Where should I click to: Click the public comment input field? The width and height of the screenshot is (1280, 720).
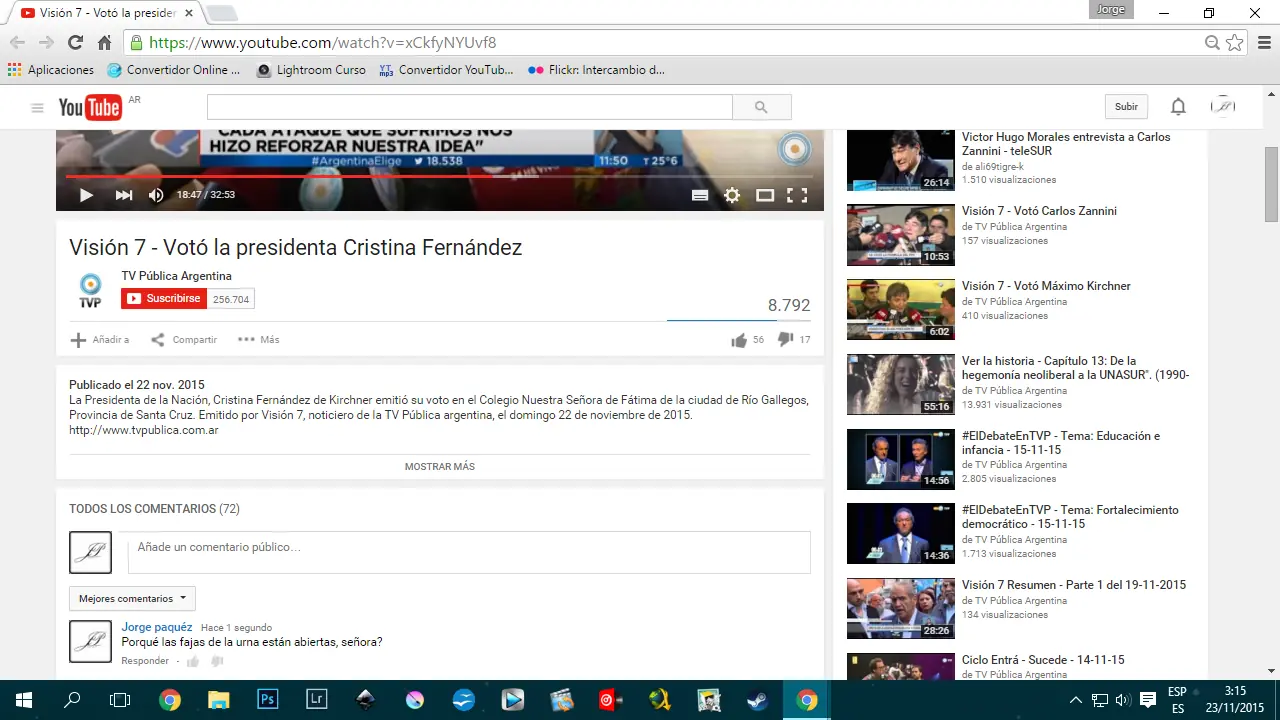click(x=469, y=552)
